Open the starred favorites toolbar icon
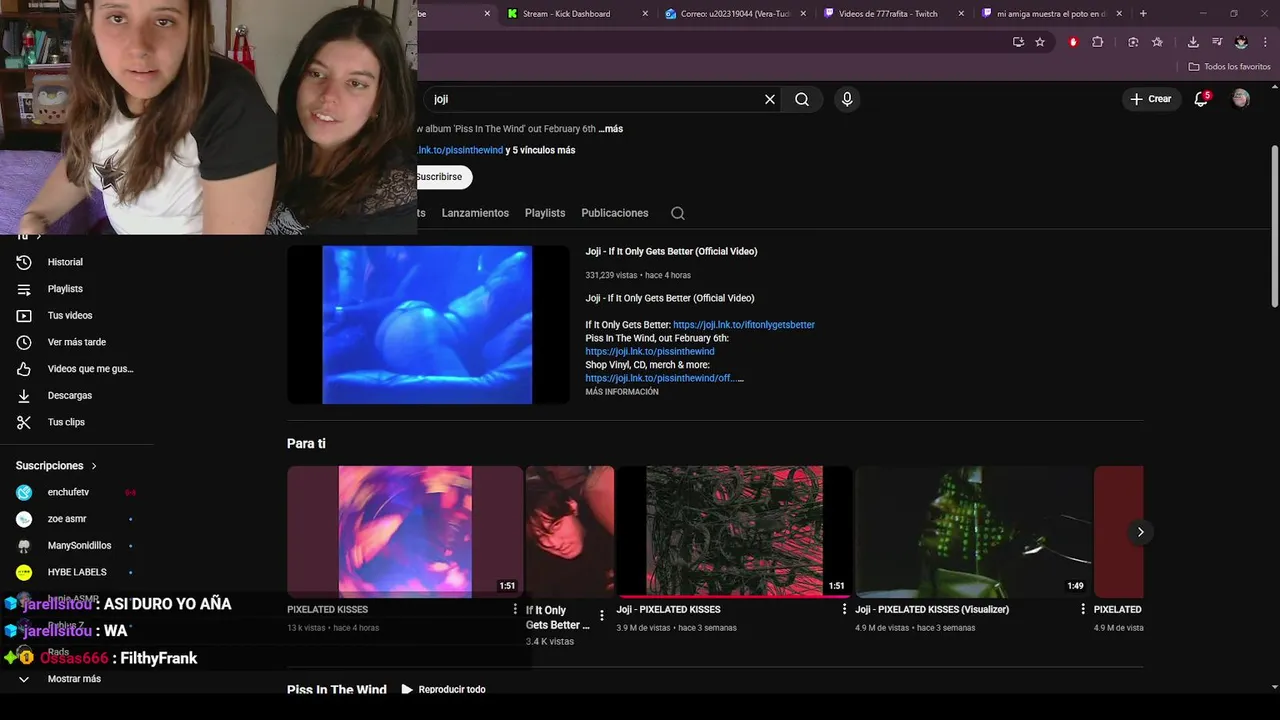Screen dimensions: 1280x720 tap(1157, 42)
